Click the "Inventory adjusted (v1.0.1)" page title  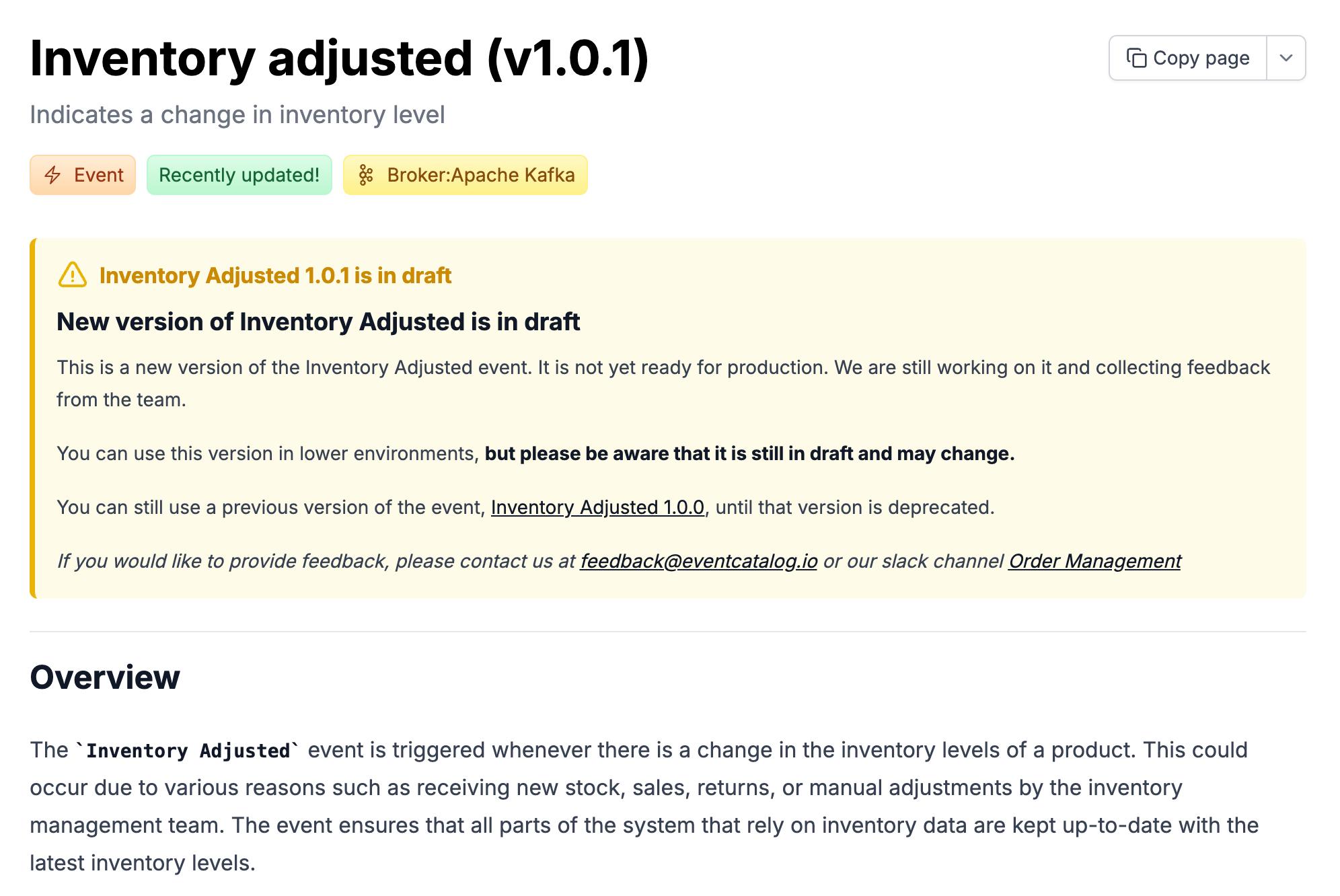339,59
